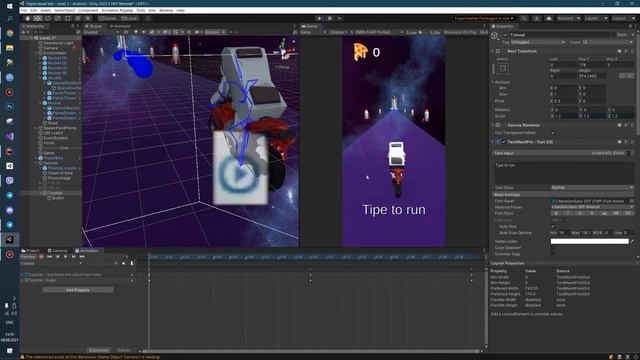Select the Move tool in the toolbar
Screen dimensions: 640x360
pos(38,18)
